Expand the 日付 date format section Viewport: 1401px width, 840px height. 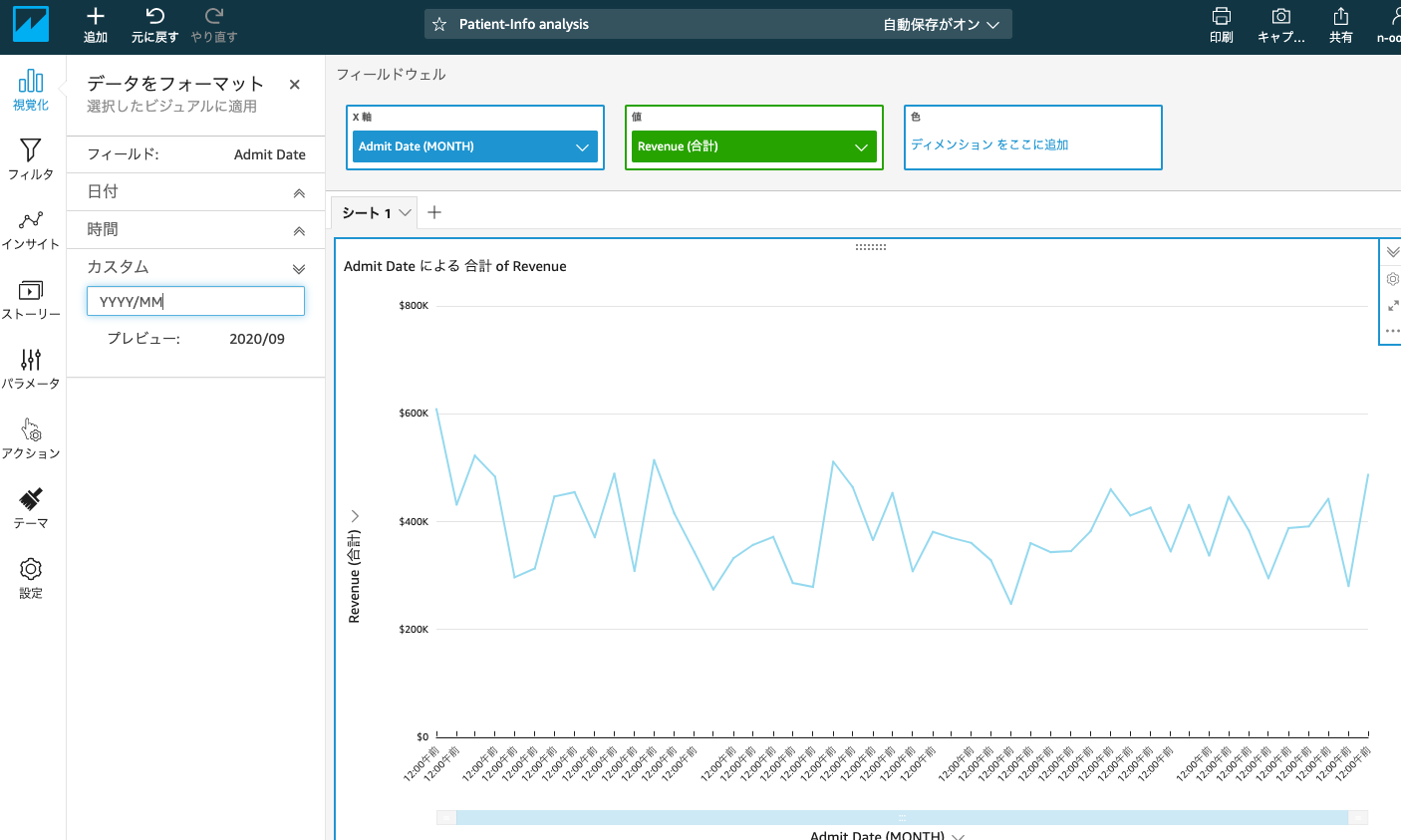click(x=195, y=191)
